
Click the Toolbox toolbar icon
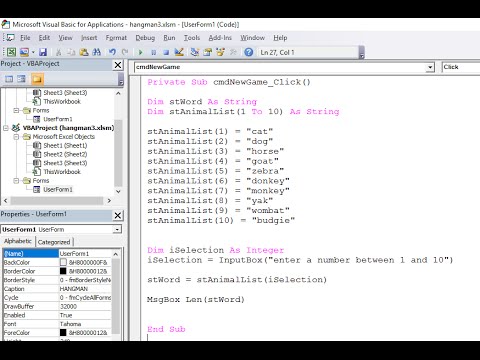[x=233, y=52]
